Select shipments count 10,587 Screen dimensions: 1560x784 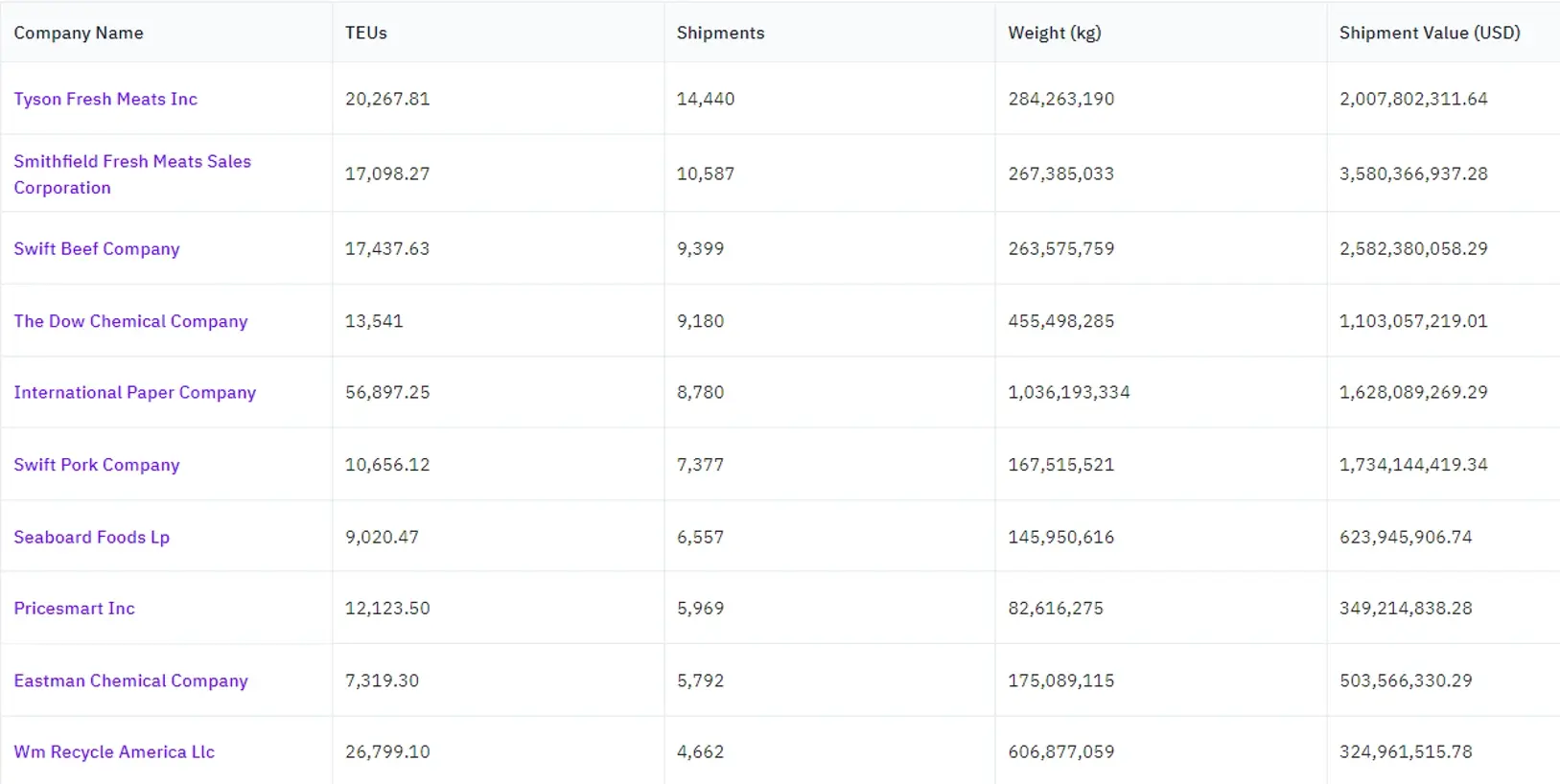[x=706, y=174]
